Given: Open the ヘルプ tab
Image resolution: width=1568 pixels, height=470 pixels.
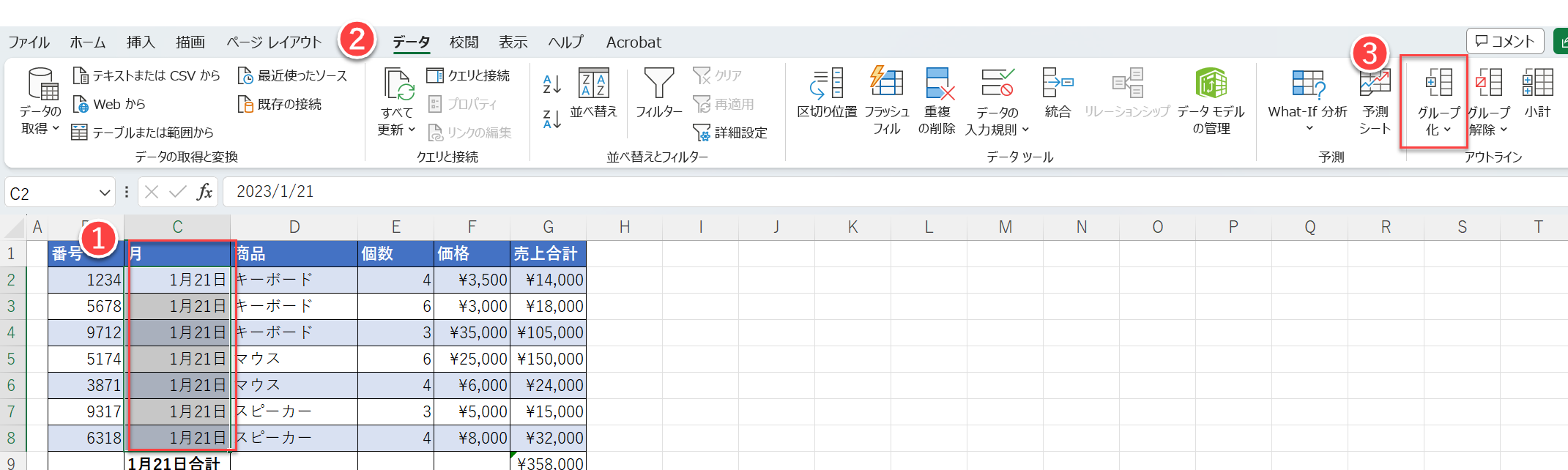Looking at the screenshot, I should click(566, 42).
